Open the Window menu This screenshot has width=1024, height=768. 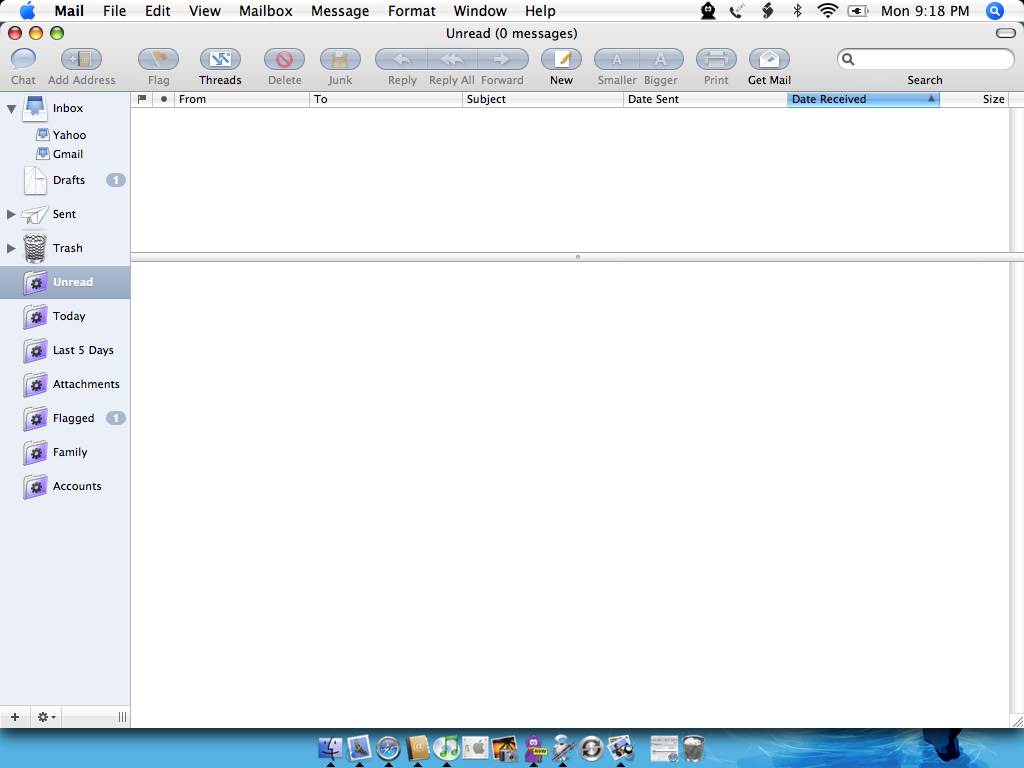480,11
